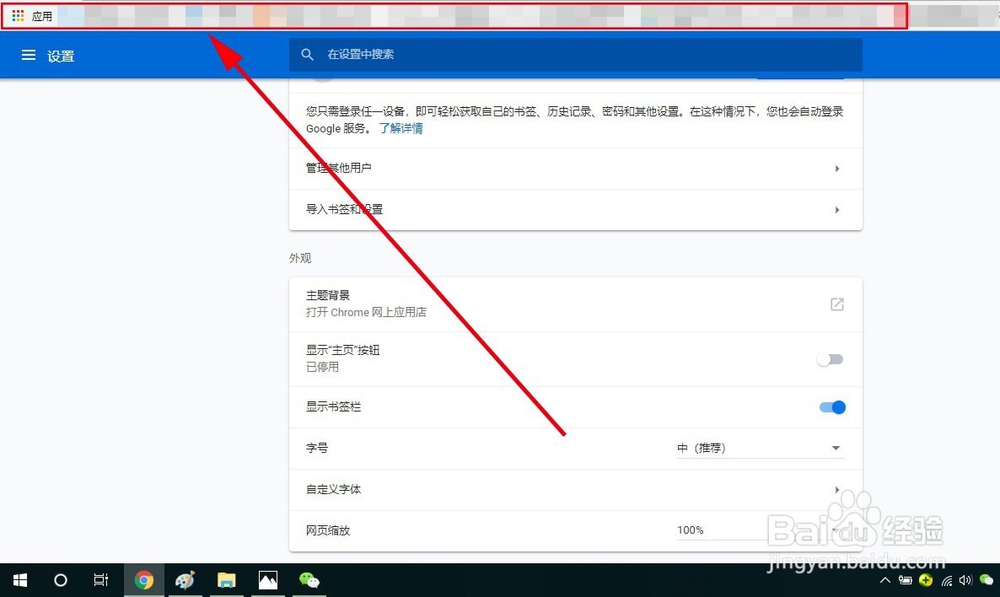The height and width of the screenshot is (597, 1000).
Task: Click the 已停用 status text
Action: coord(322,367)
